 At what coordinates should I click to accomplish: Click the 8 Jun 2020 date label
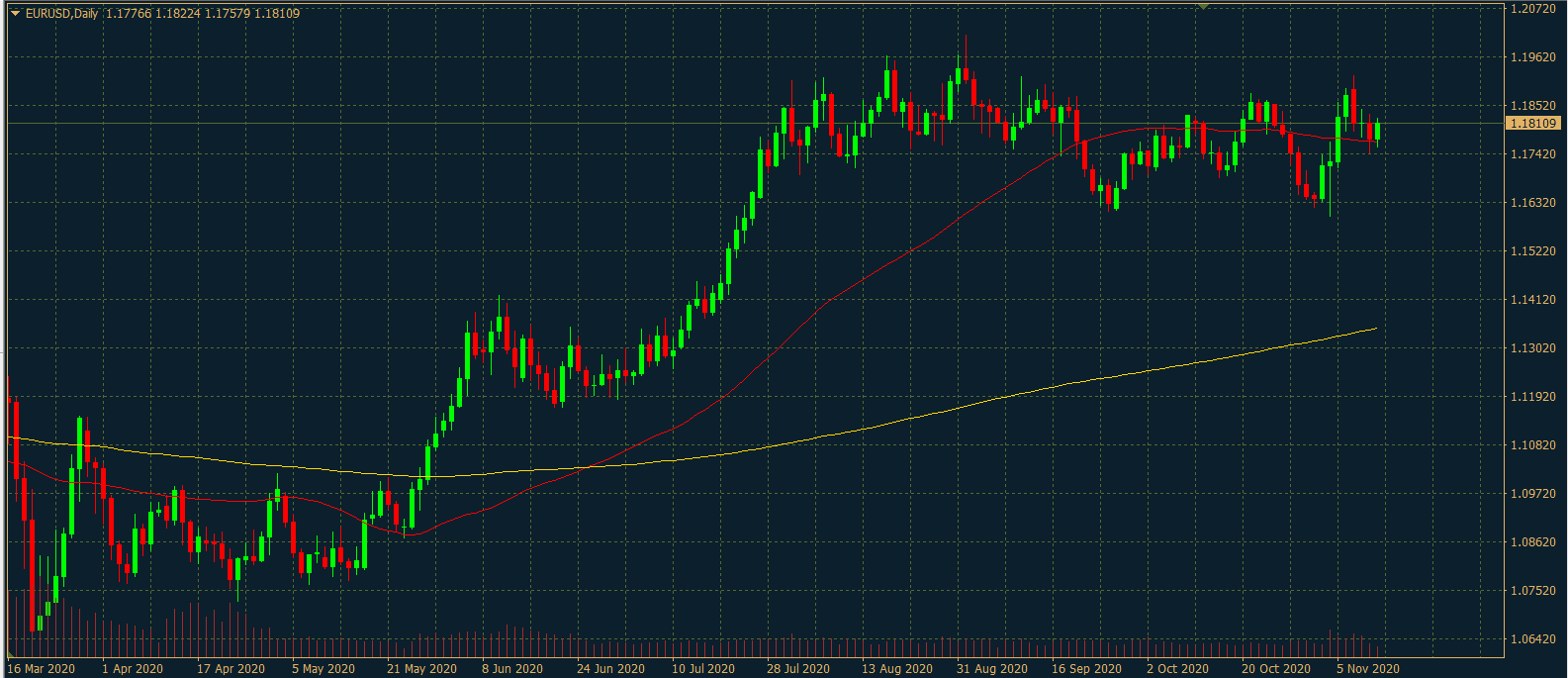tap(512, 669)
